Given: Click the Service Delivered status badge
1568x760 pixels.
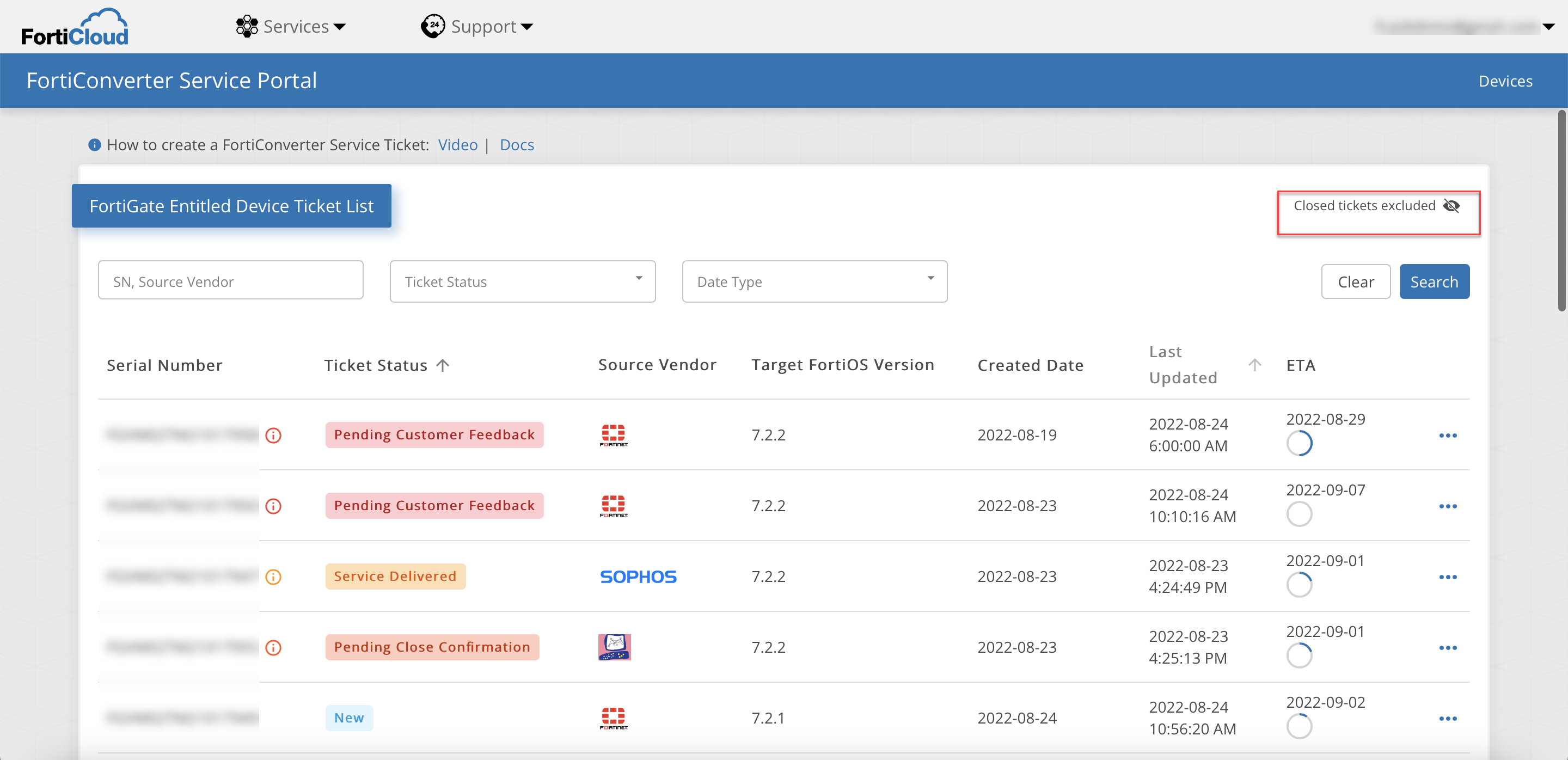Looking at the screenshot, I should [395, 576].
